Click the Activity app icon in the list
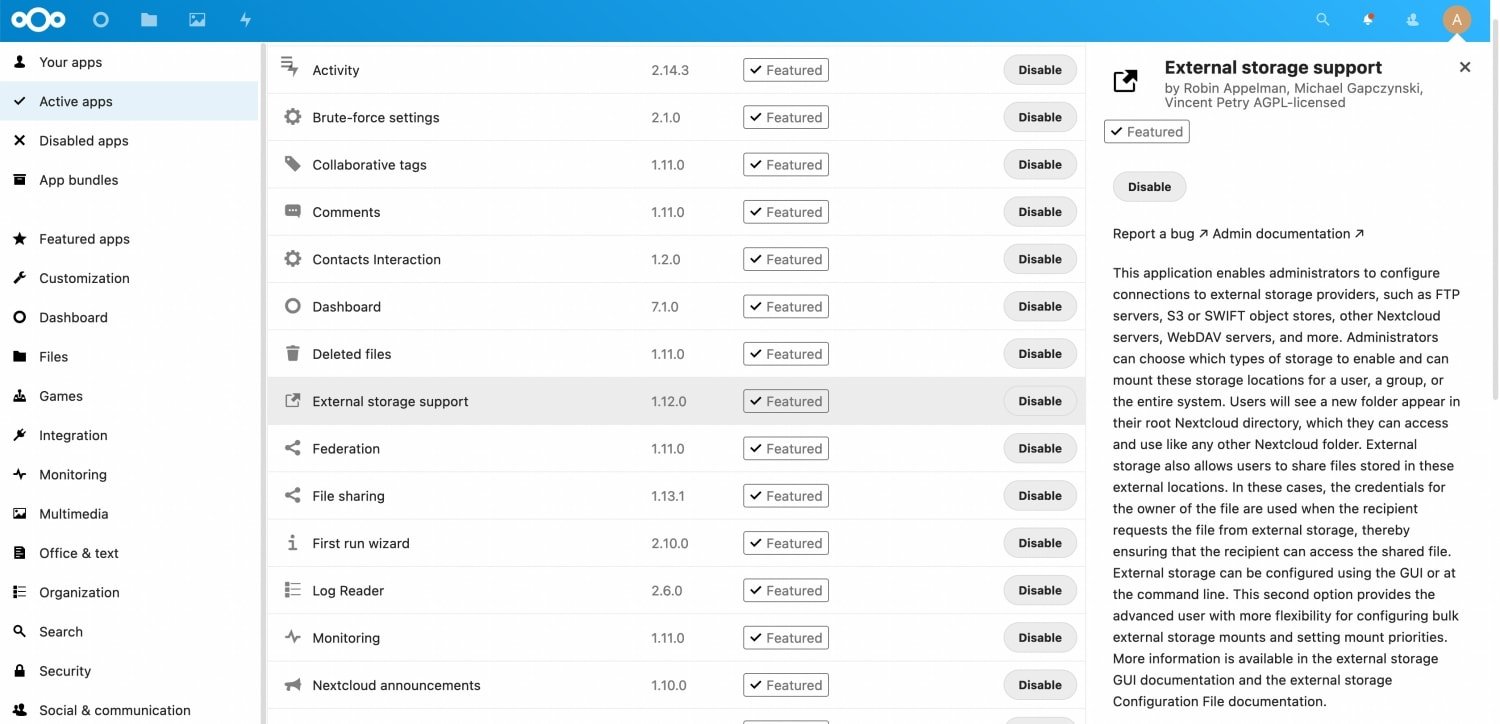Image resolution: width=1500 pixels, height=724 pixels. [x=290, y=66]
